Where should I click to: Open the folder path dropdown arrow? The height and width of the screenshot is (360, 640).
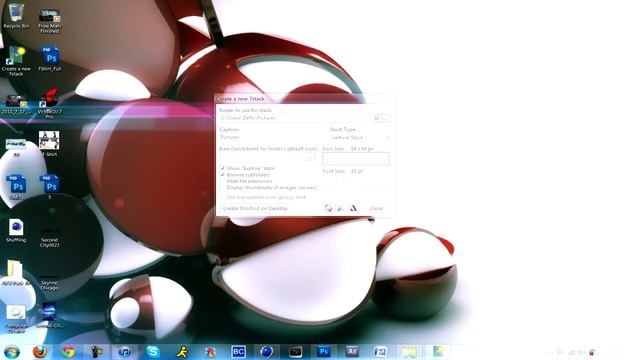[377, 118]
